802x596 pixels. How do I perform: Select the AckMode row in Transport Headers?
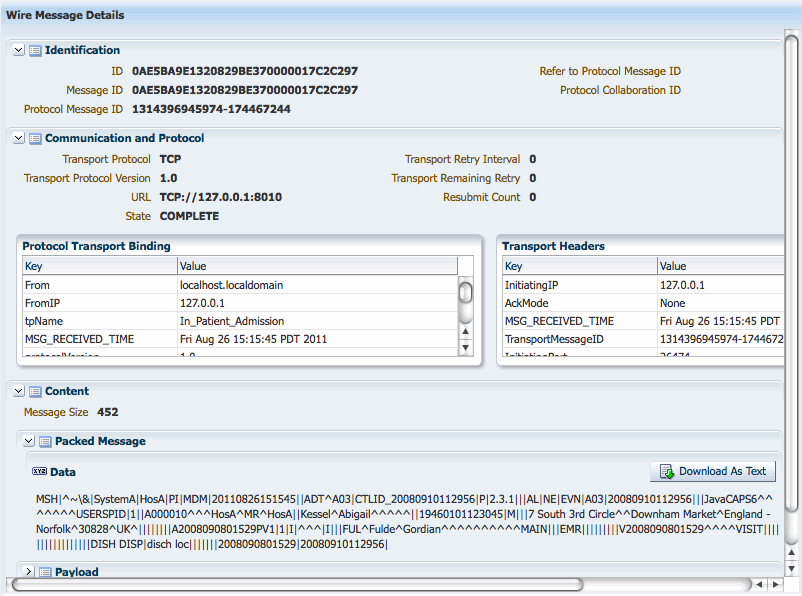(x=643, y=303)
